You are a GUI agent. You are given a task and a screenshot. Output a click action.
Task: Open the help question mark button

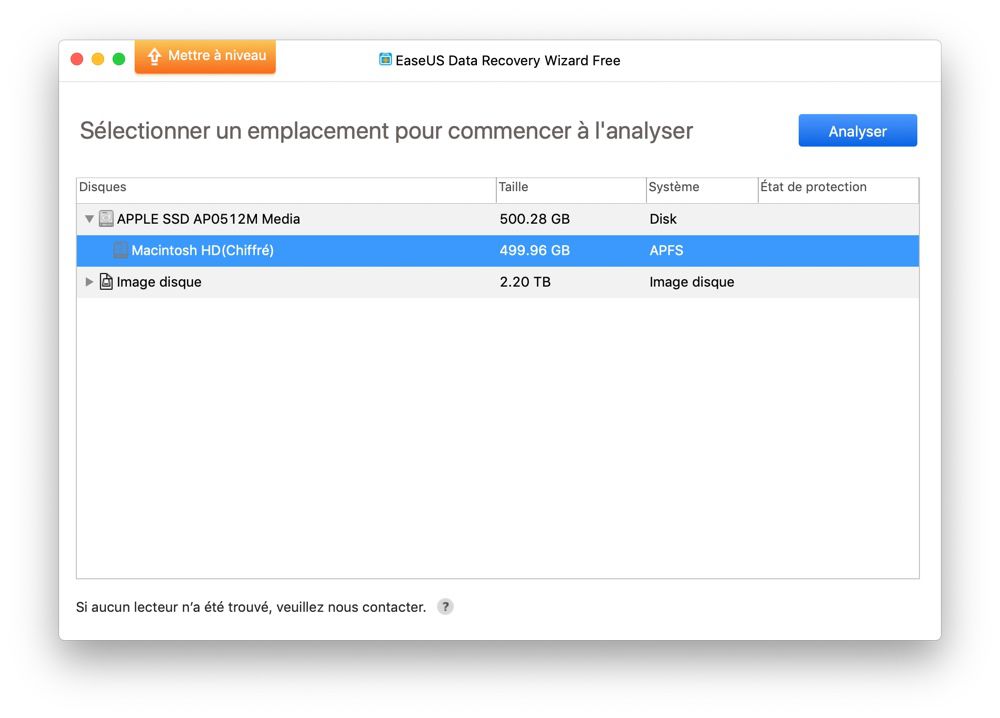445,606
